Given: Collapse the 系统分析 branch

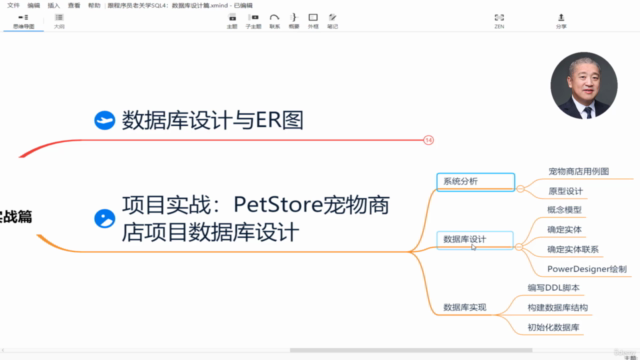Looking at the screenshot, I should [520, 189].
